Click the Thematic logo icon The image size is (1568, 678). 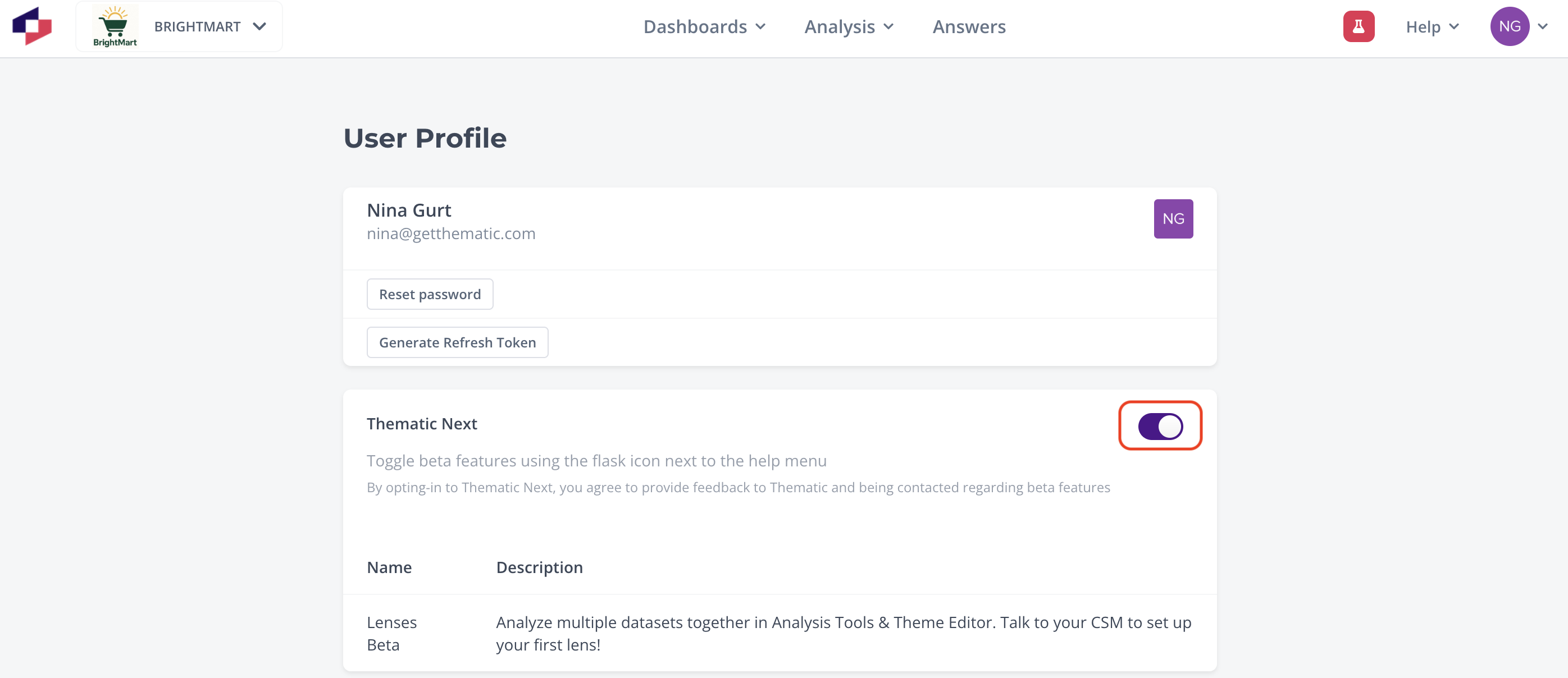pyautogui.click(x=32, y=26)
